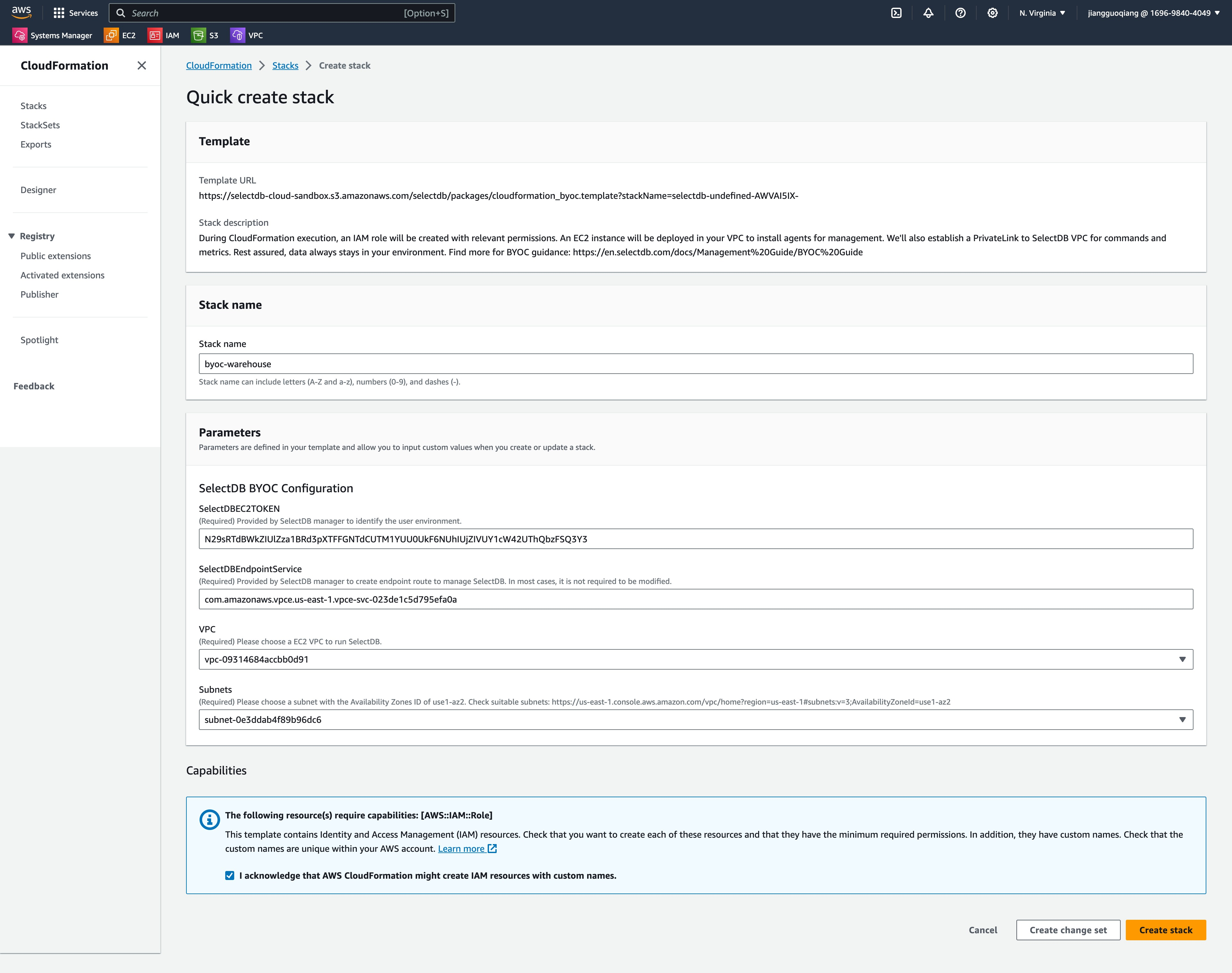
Task: Click the Template URL value text
Action: (499, 196)
